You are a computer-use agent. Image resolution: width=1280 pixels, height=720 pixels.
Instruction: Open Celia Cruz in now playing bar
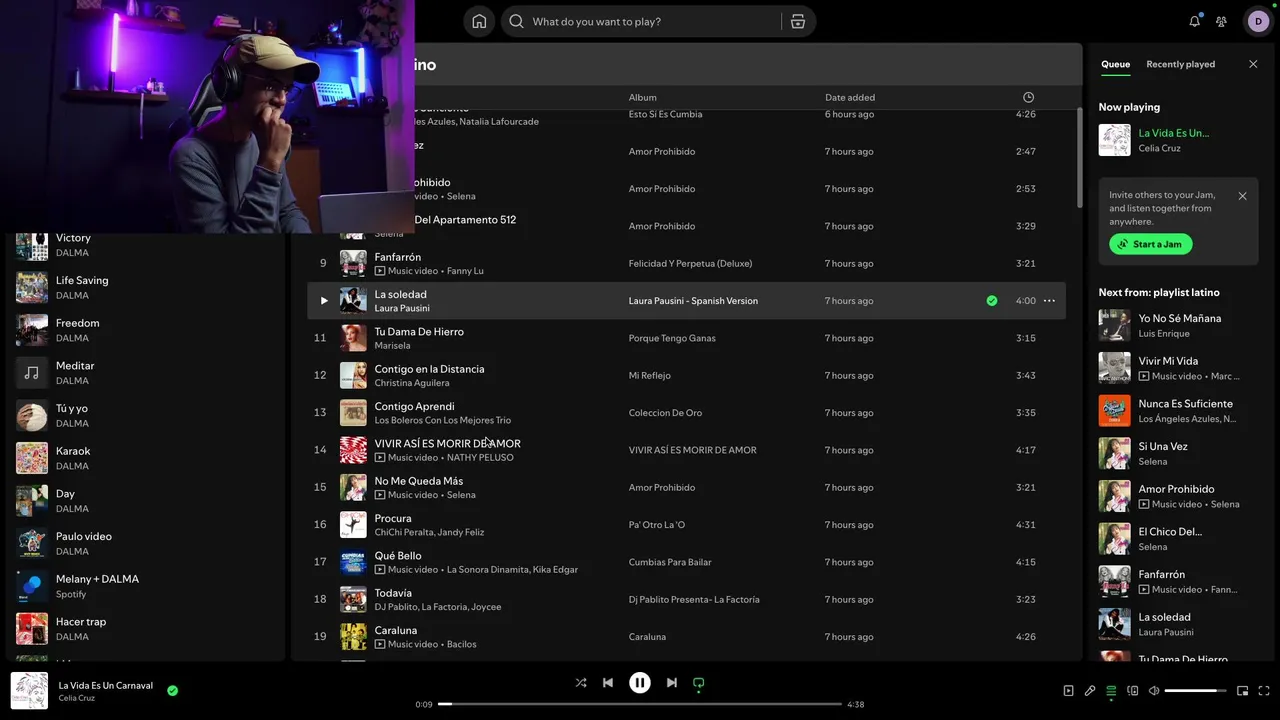(76, 698)
